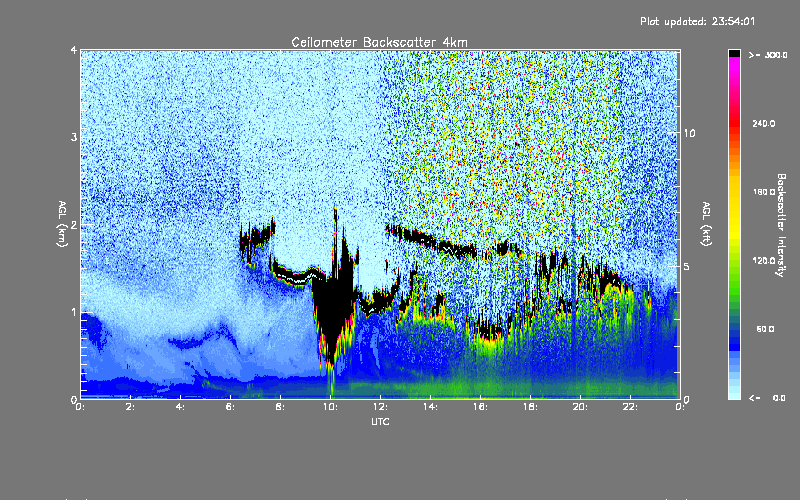Screen dimensions: 800x500
Task: Click the '10' kft tick label on right axis
Action: point(689,133)
